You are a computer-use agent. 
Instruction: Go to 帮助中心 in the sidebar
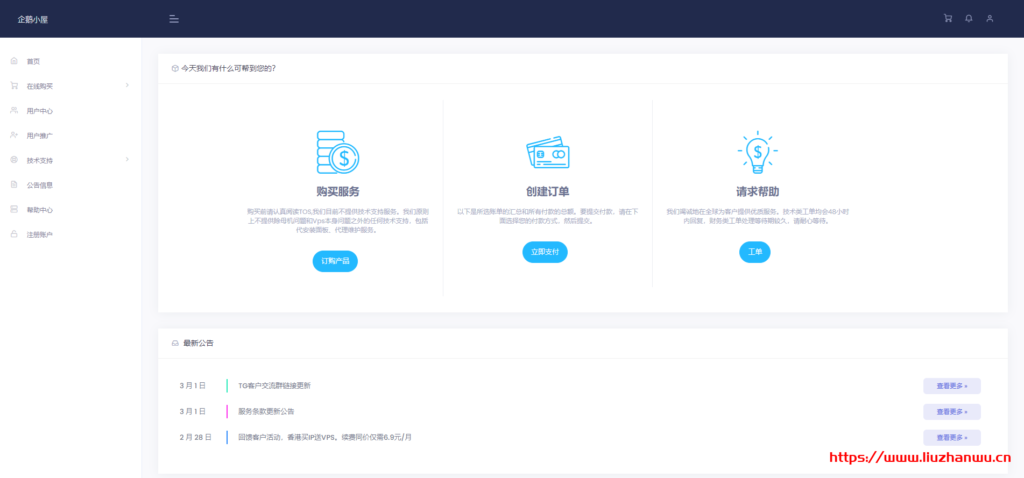coord(40,210)
